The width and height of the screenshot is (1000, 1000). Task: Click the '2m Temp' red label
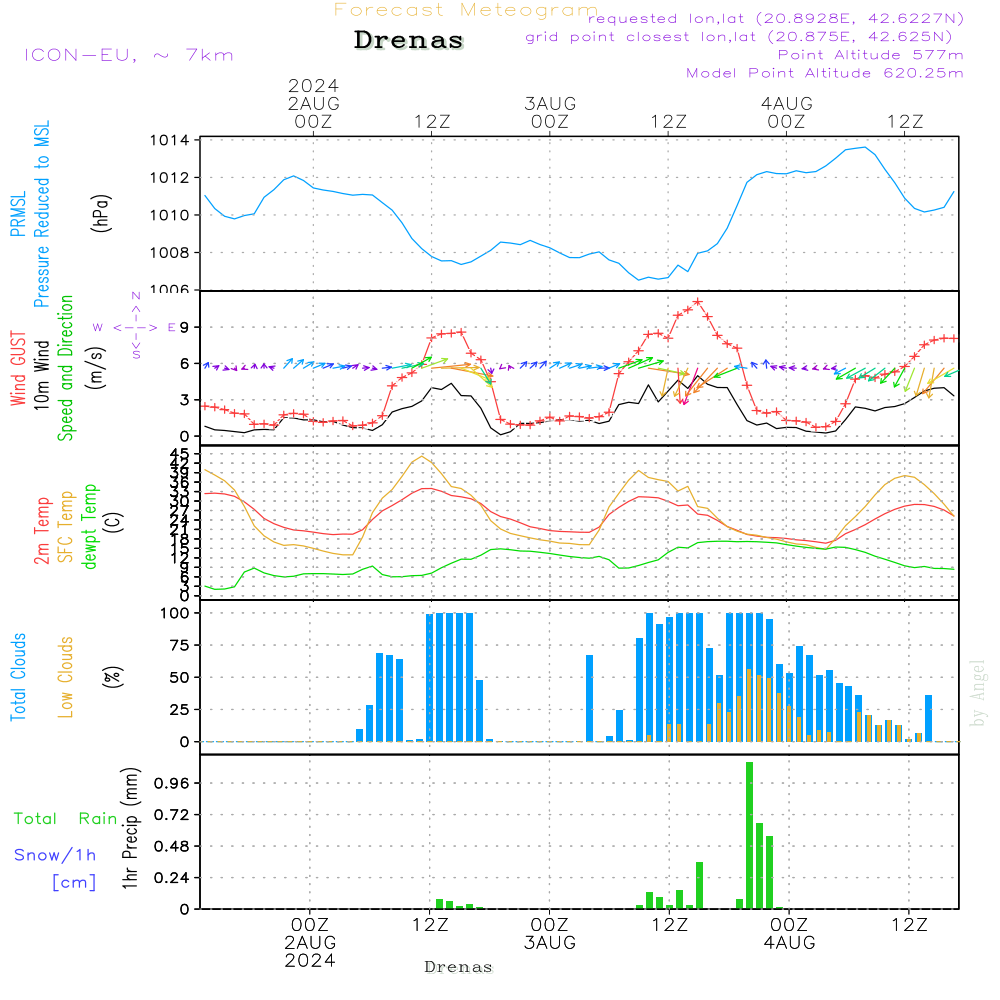[41, 531]
